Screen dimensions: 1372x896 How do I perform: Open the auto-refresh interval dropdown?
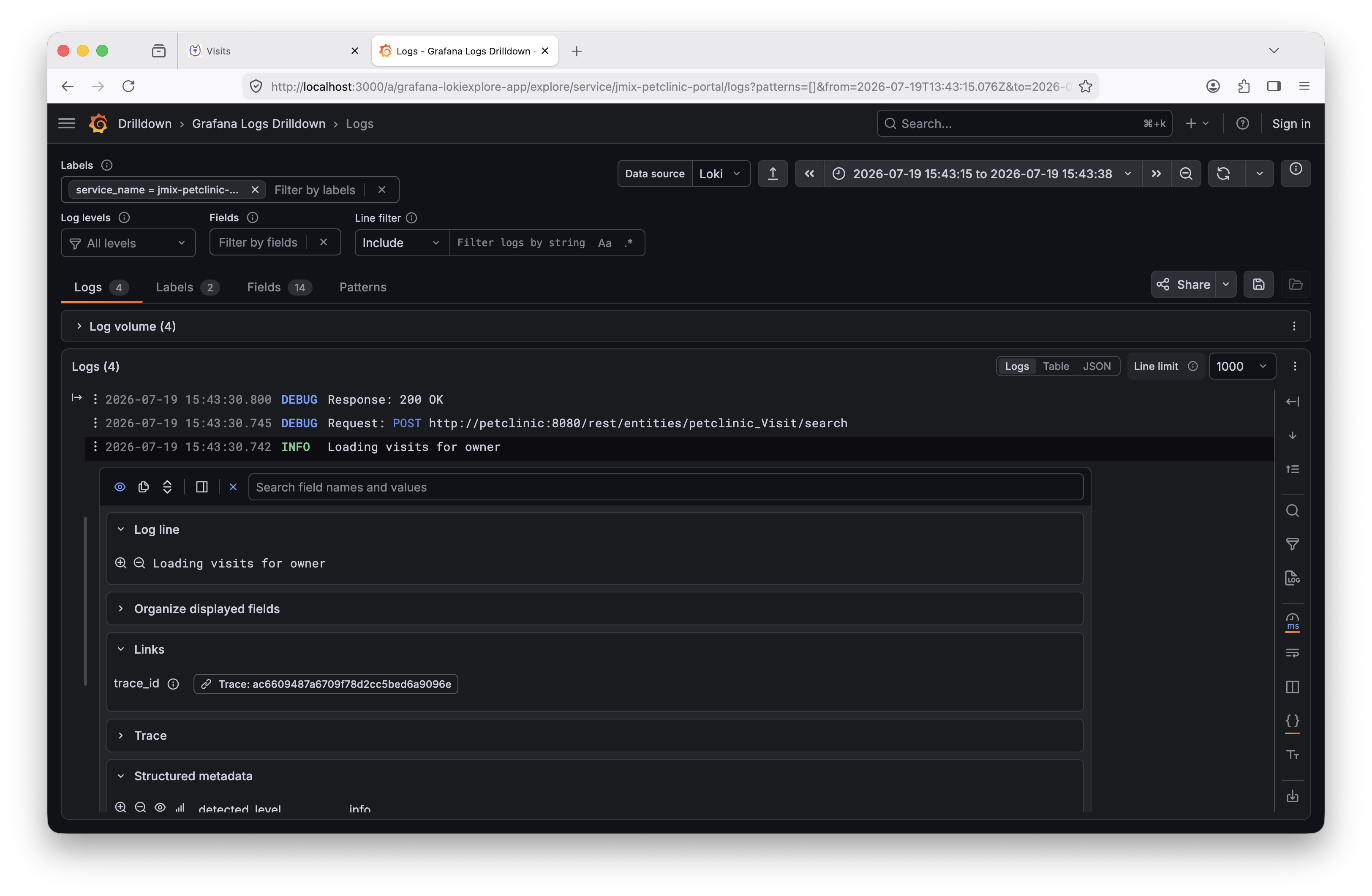(1260, 174)
